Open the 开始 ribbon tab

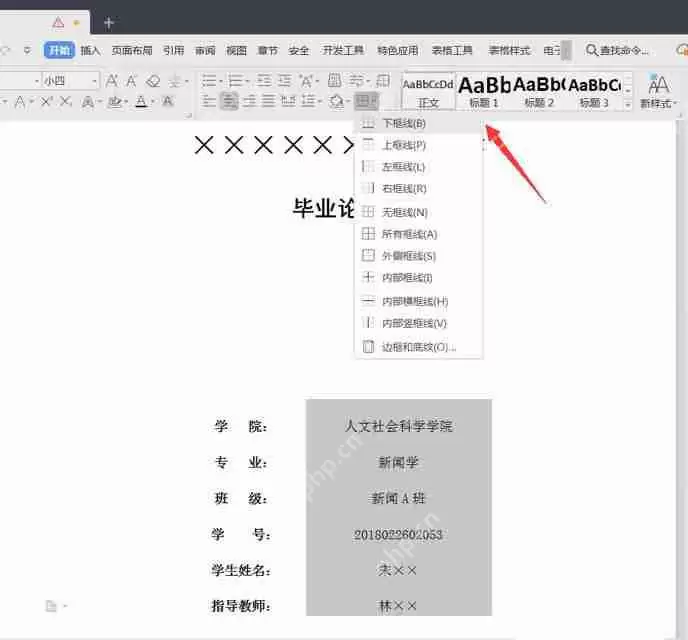pyautogui.click(x=59, y=50)
